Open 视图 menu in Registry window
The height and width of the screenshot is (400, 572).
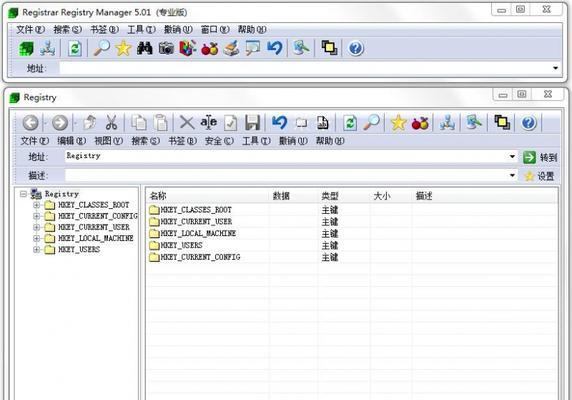point(108,141)
